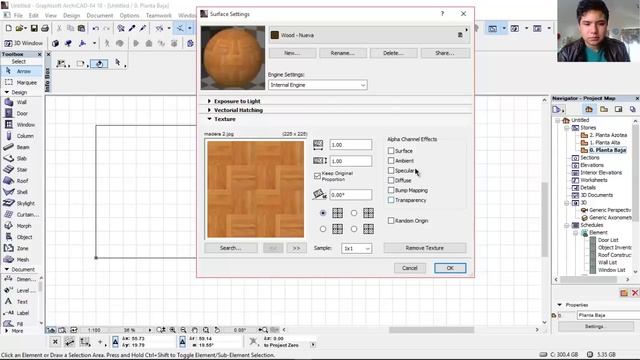
Task: Click the Save icon in toolbar
Action: (34, 28)
